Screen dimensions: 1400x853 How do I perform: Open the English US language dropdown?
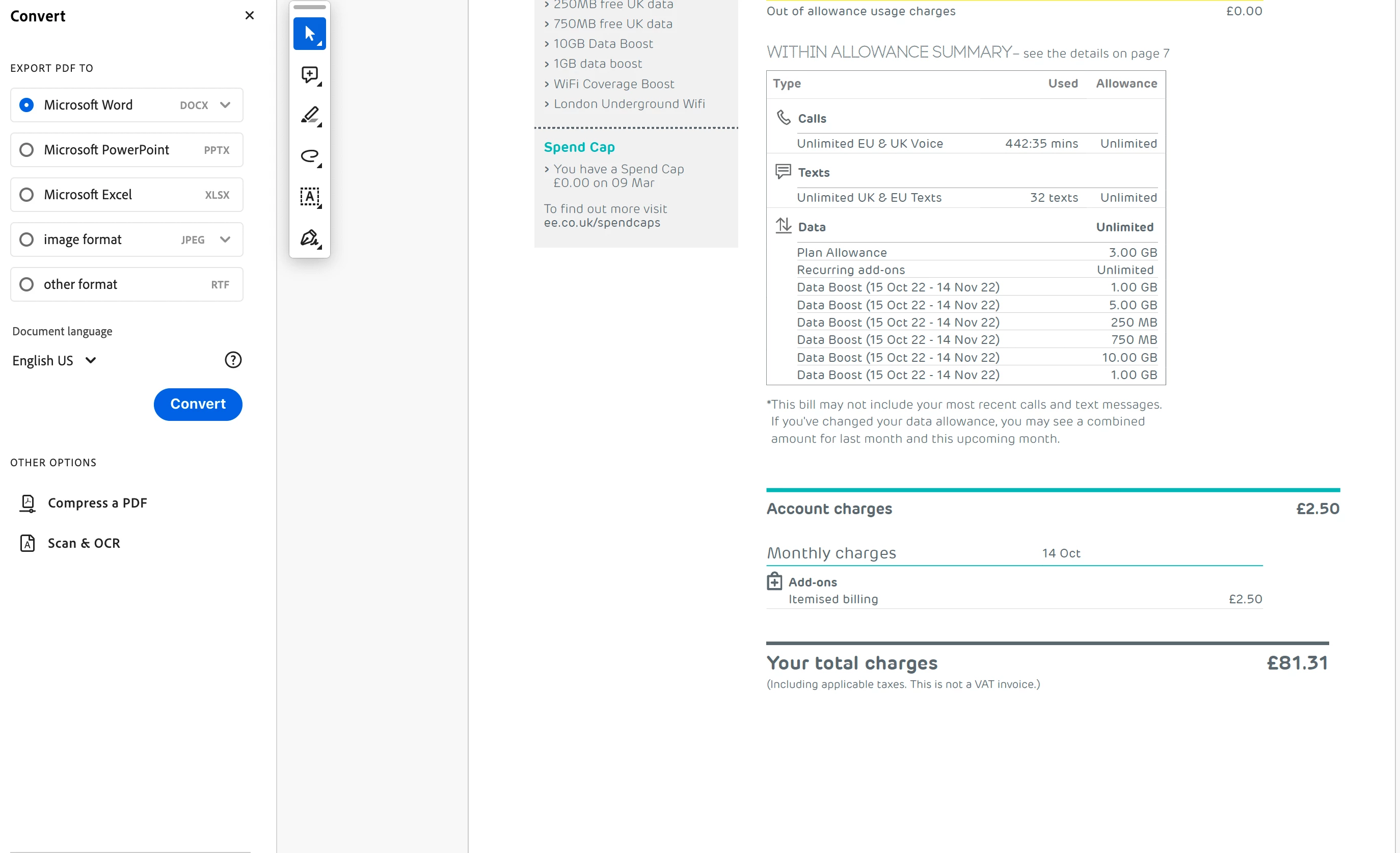[x=55, y=360]
